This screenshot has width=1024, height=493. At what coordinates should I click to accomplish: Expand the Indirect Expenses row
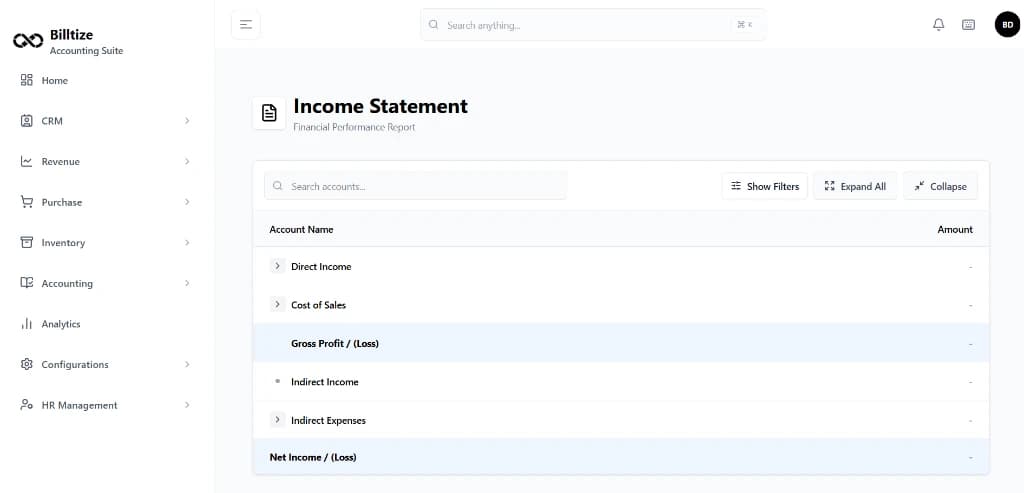tap(278, 420)
